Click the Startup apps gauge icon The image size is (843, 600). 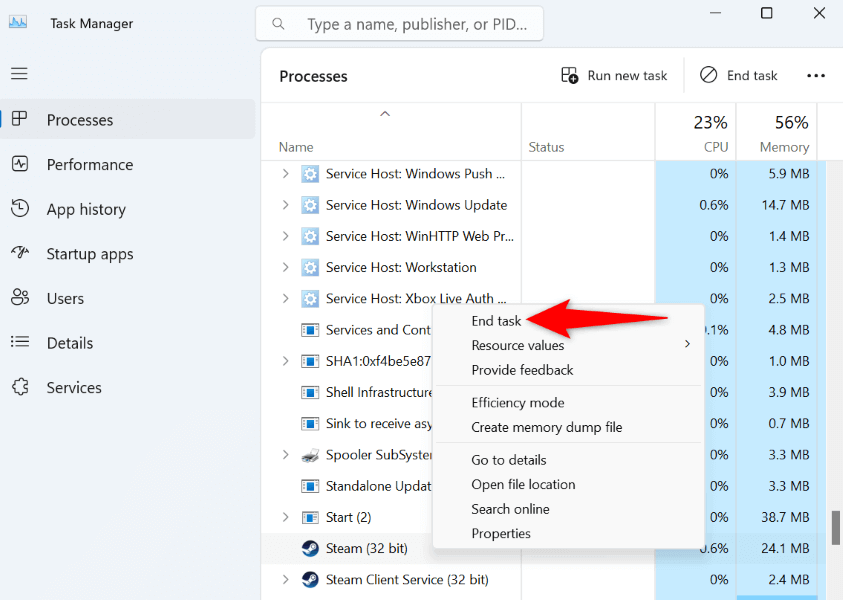point(20,253)
